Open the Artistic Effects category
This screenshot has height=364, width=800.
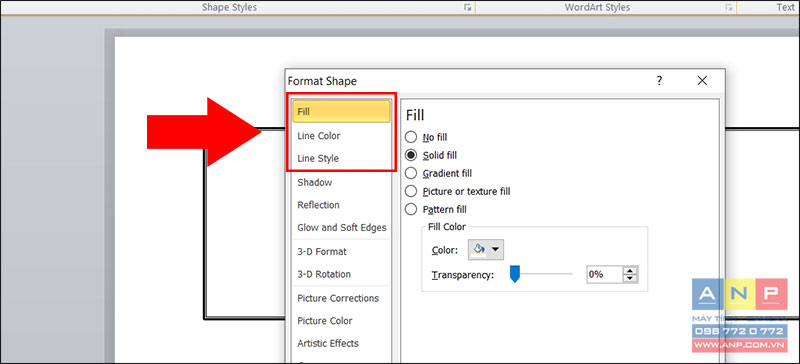click(341, 343)
